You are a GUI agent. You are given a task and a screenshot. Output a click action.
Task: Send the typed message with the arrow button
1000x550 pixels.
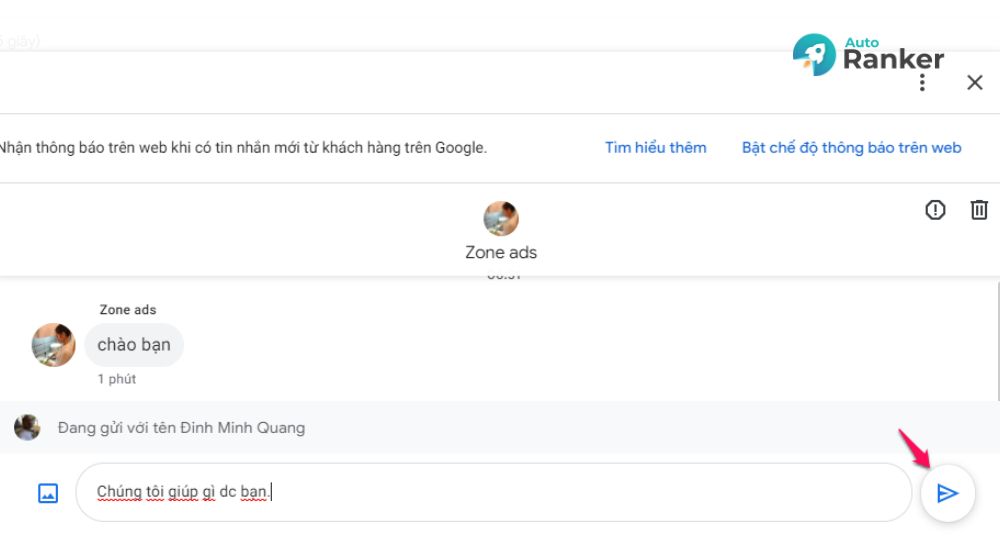point(947,493)
